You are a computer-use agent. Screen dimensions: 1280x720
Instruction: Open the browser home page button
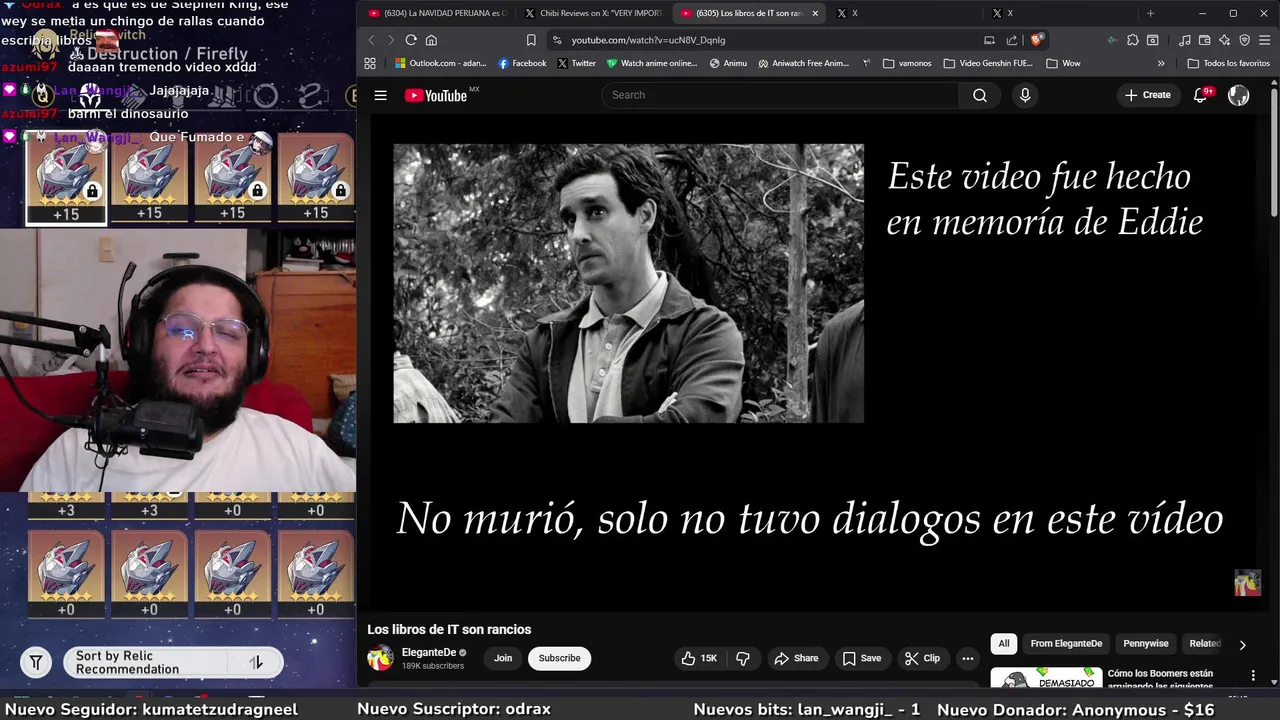[431, 40]
